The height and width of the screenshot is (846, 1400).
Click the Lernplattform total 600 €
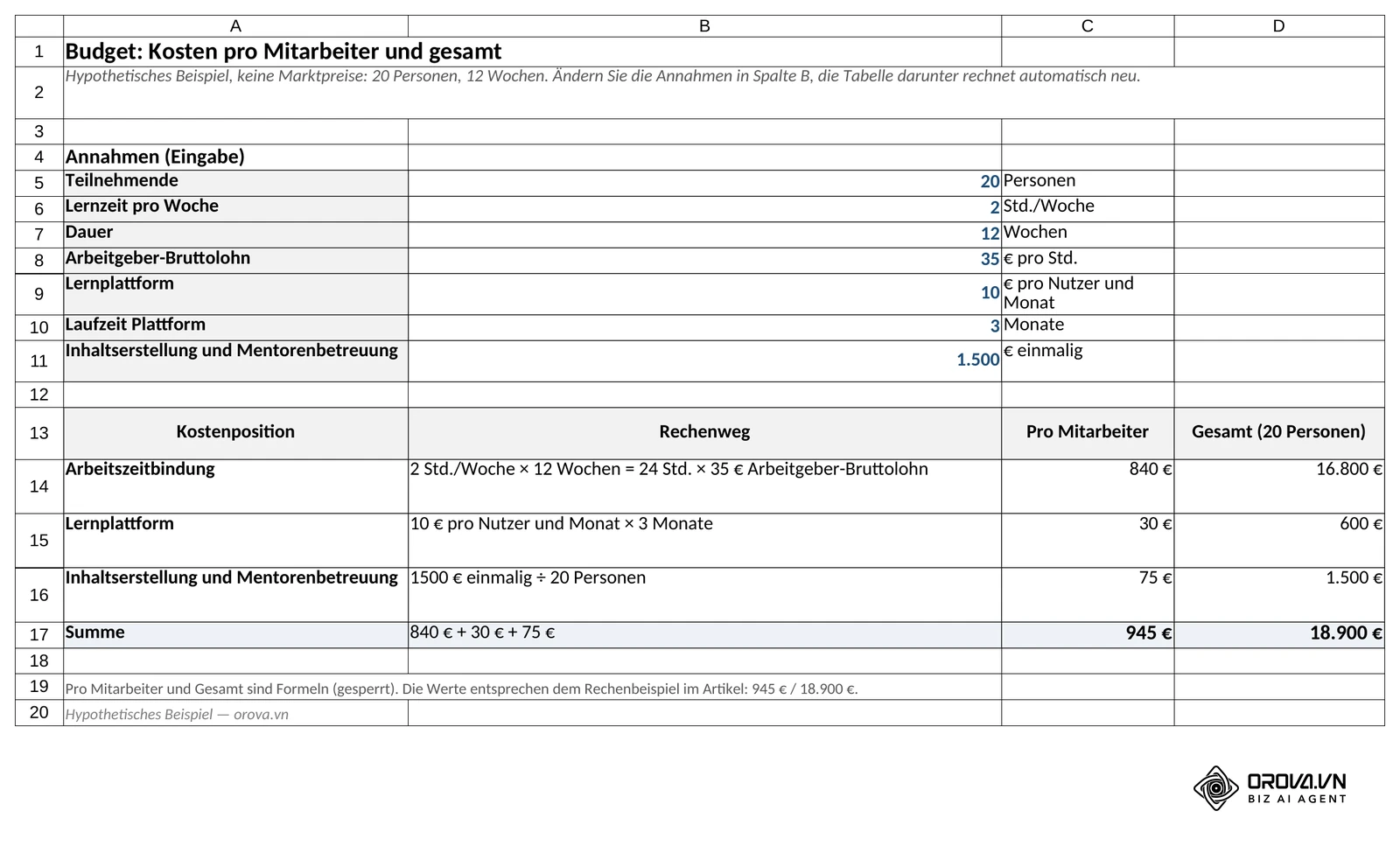1361,524
